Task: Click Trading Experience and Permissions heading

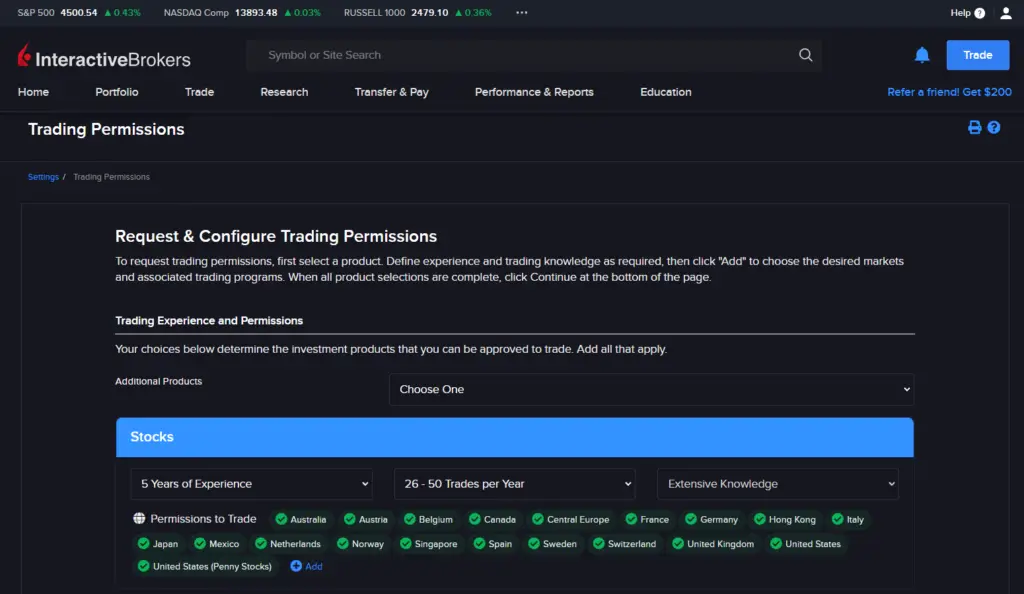Action: pos(209,320)
